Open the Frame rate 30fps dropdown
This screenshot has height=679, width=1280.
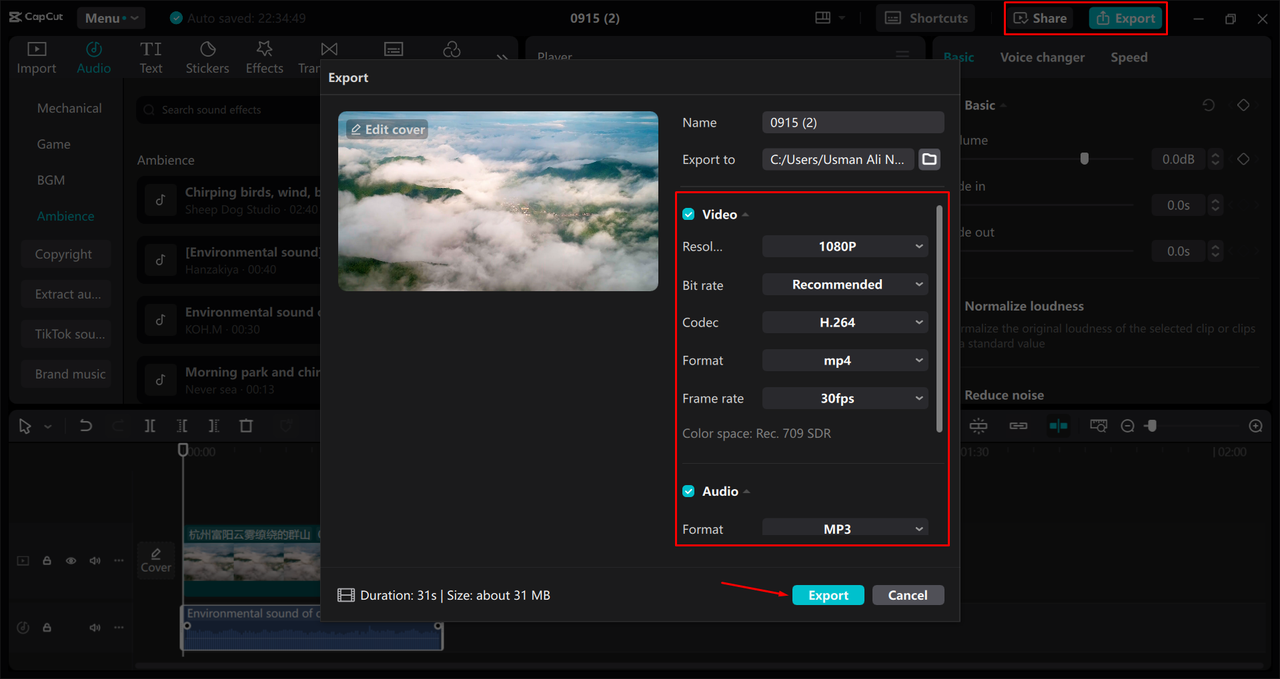[x=845, y=398]
